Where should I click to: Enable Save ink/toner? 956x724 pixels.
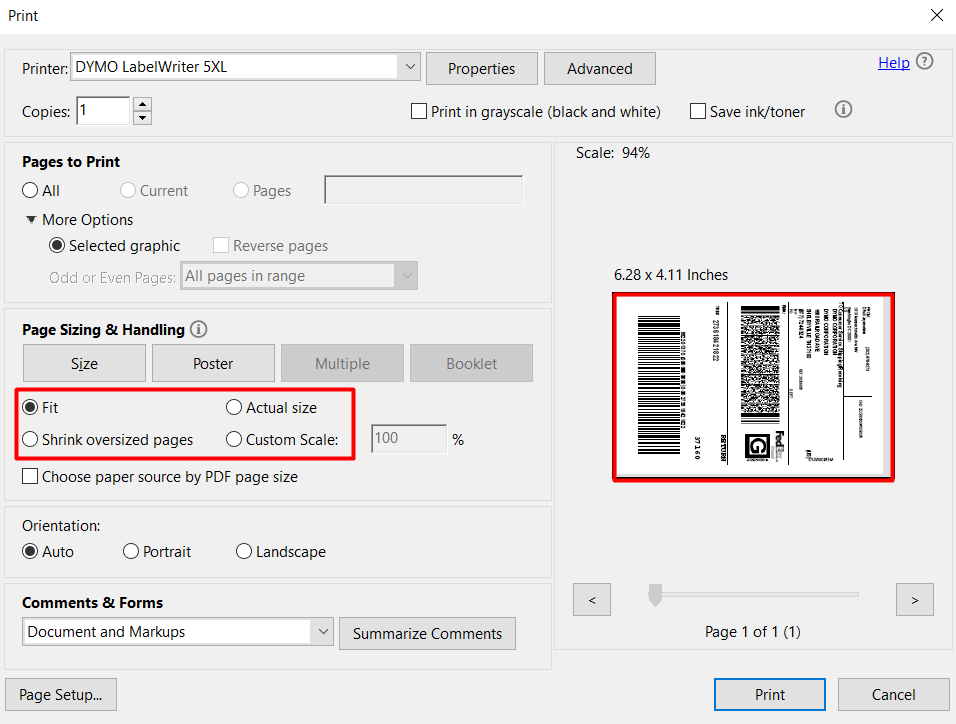point(697,111)
